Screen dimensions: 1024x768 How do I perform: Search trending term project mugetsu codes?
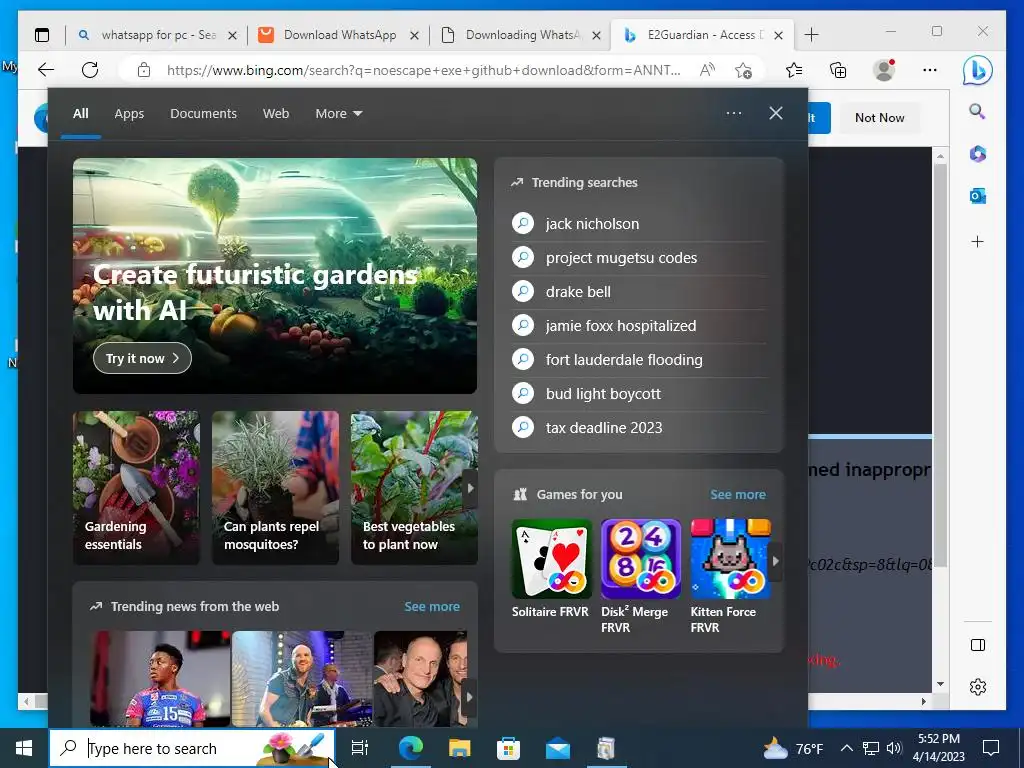639,258
